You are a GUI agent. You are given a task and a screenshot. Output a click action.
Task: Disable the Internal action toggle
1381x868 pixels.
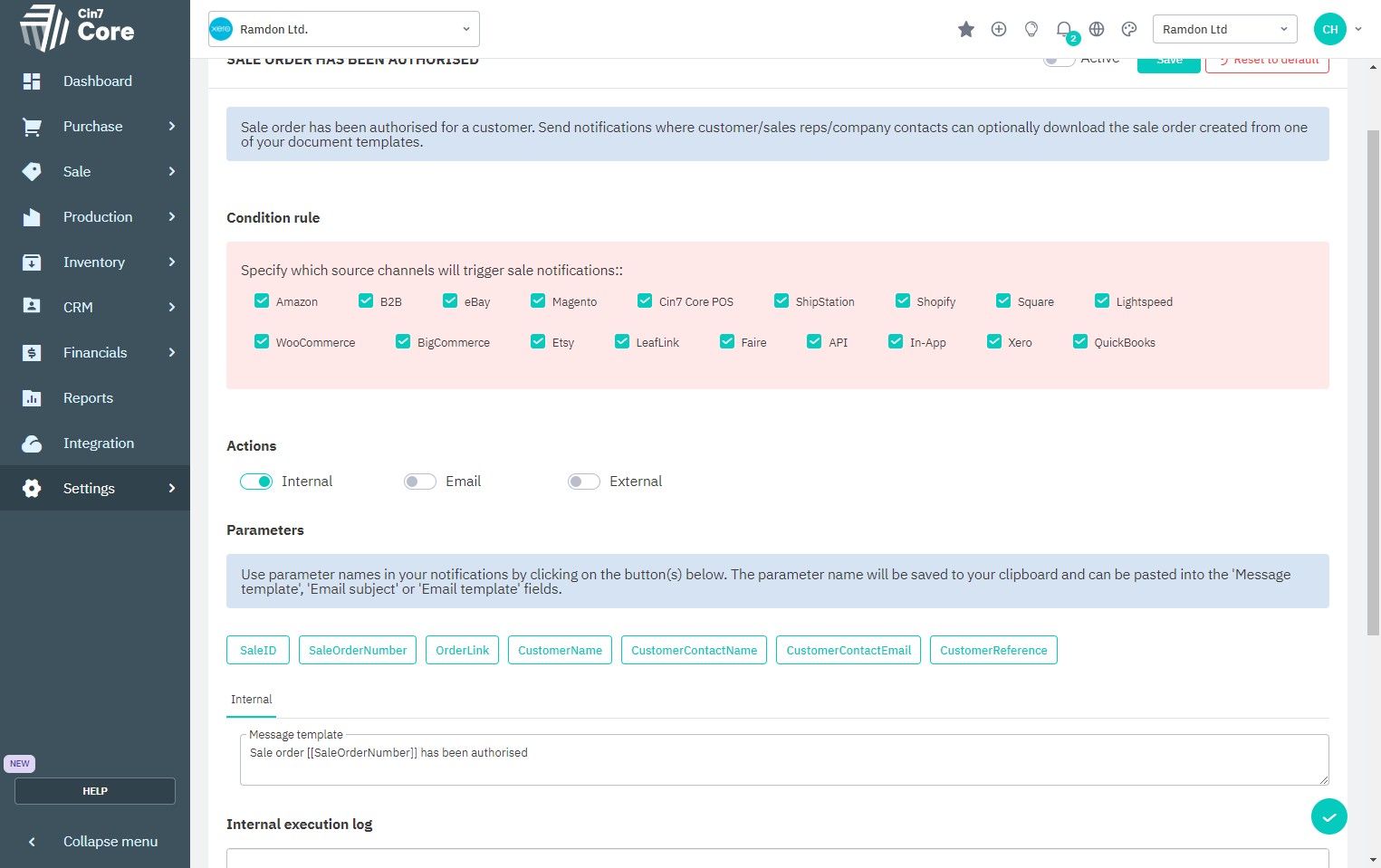point(256,482)
